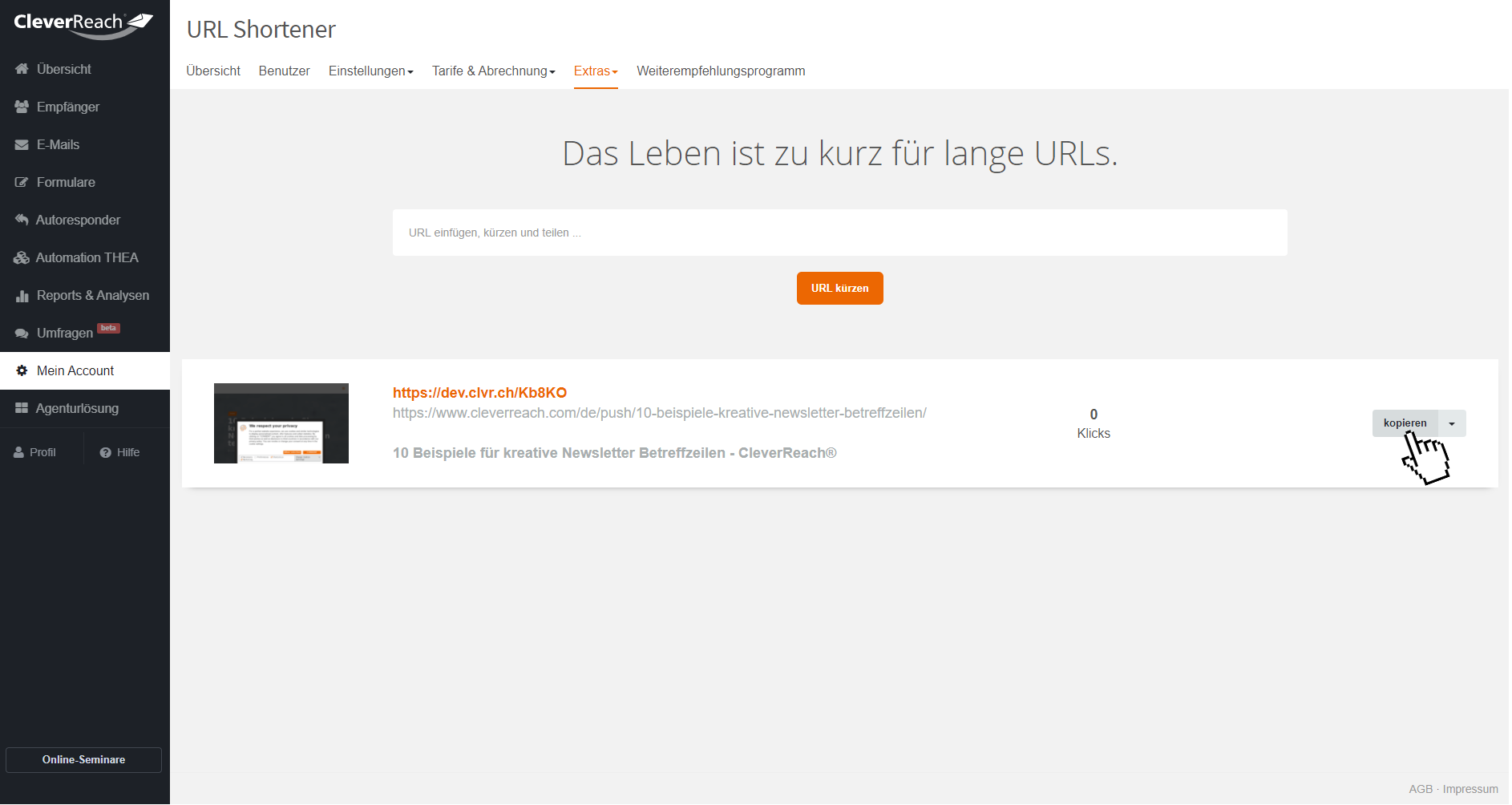The image size is (1512, 805).
Task: Open Hilfe link in sidebar
Action: coord(127,452)
